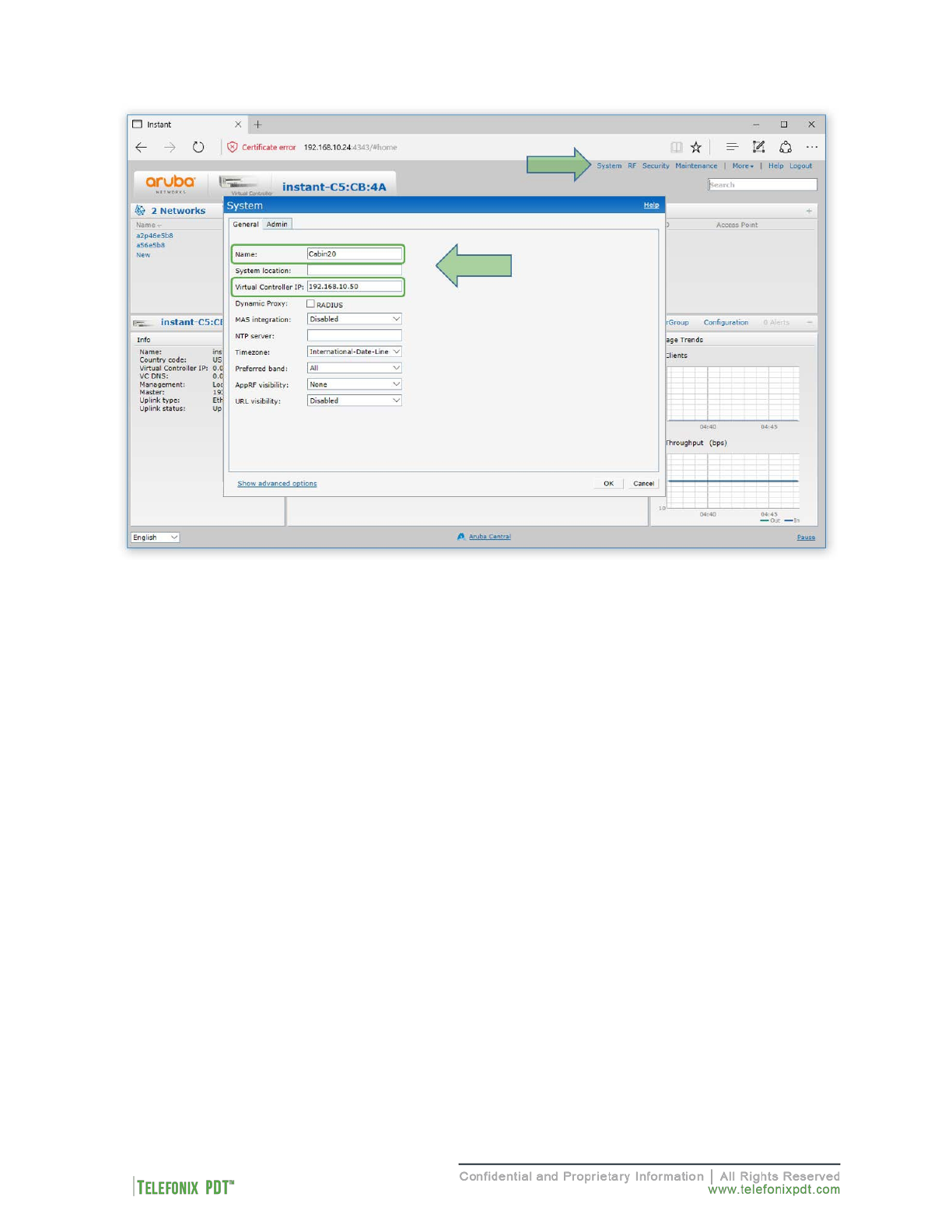Click the Aruba Networks logo

click(170, 184)
